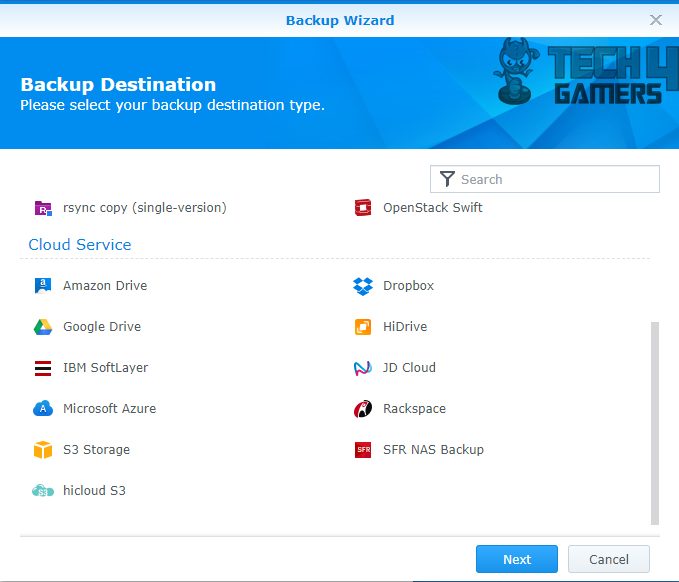
Task: Choose the "Google Drive" text
Action: point(102,327)
